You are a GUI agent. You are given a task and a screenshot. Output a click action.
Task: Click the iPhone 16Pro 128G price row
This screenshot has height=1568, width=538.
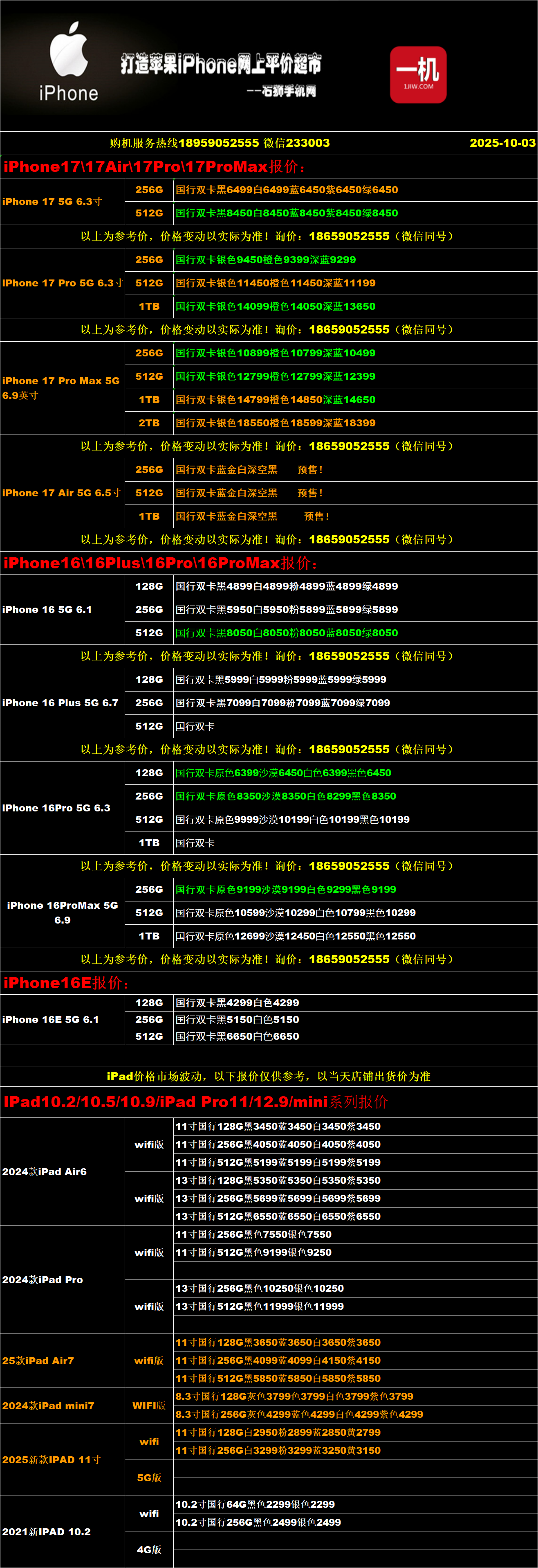tap(283, 773)
